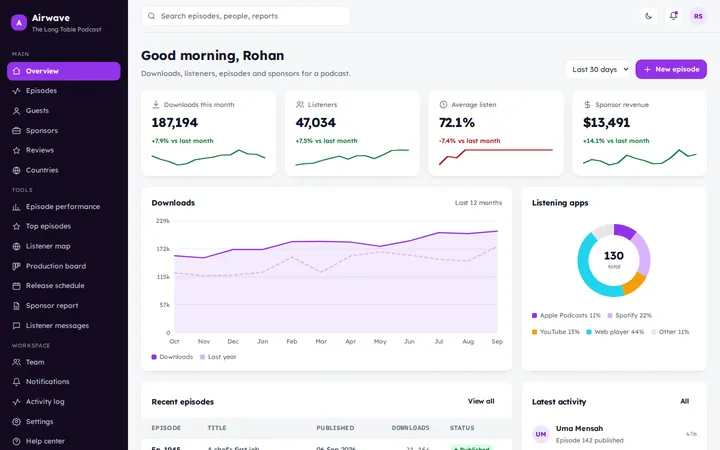The image size is (720, 450).
Task: Click the YouTube 13% legend entry
Action: click(556, 332)
